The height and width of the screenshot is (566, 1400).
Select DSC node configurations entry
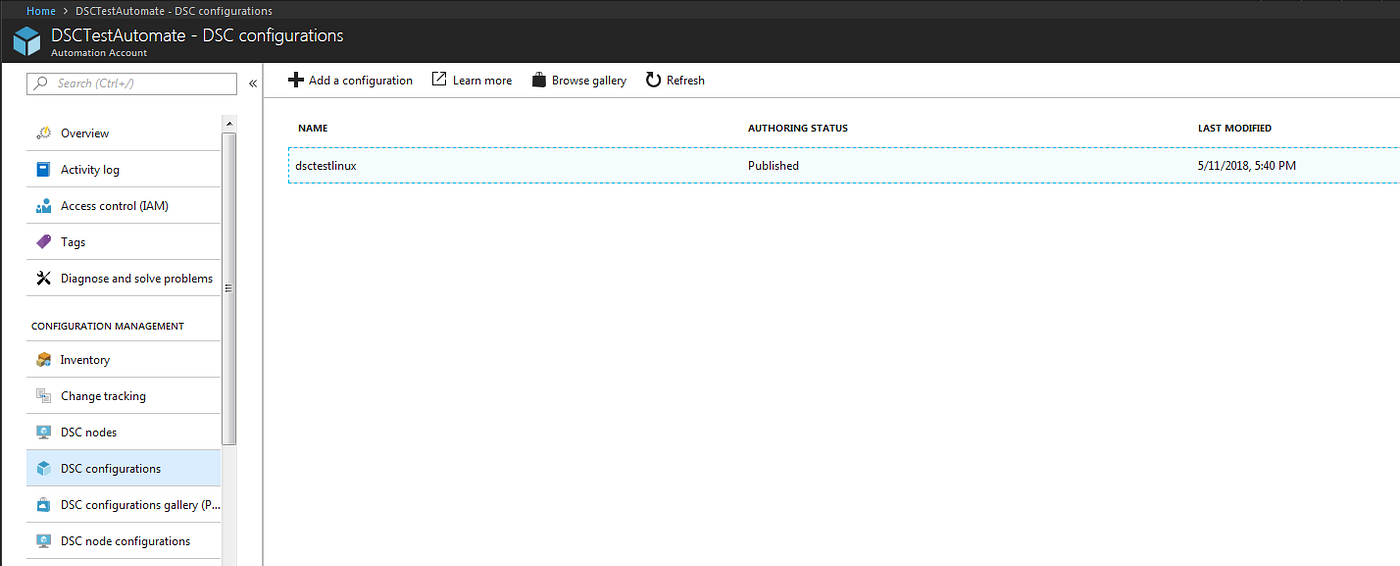[x=123, y=541]
